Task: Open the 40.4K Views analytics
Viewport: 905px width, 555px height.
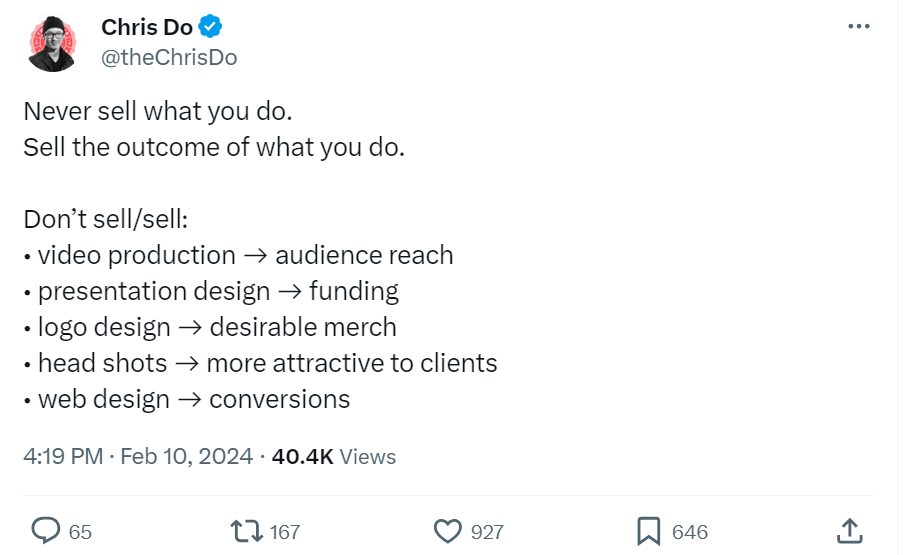Action: 334,456
